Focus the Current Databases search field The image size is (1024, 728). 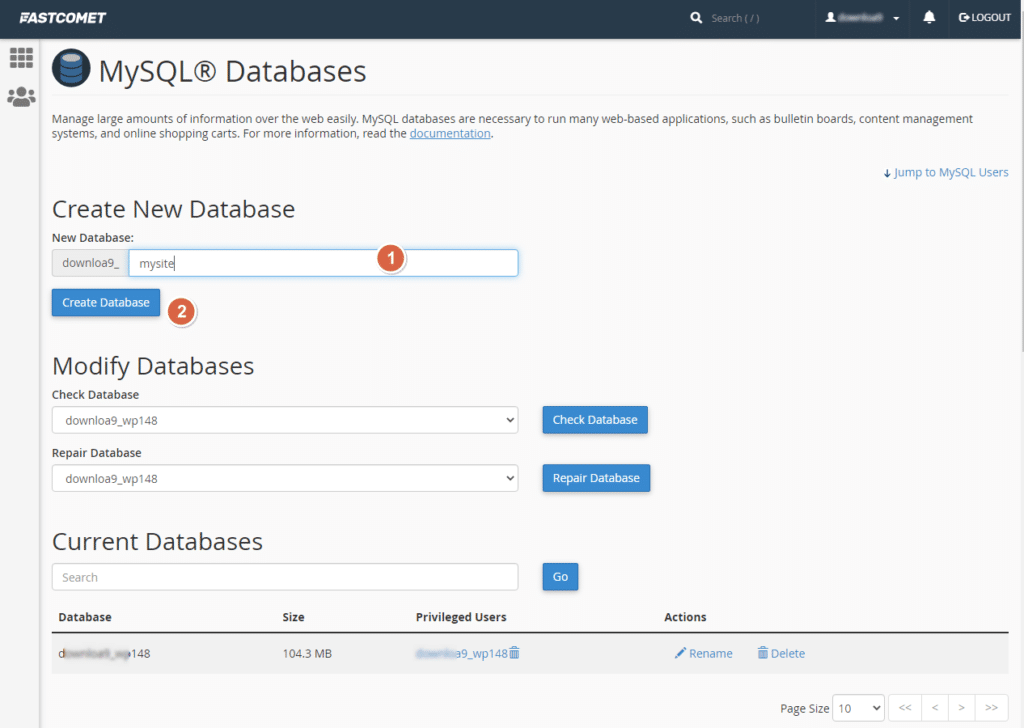[x=285, y=577]
